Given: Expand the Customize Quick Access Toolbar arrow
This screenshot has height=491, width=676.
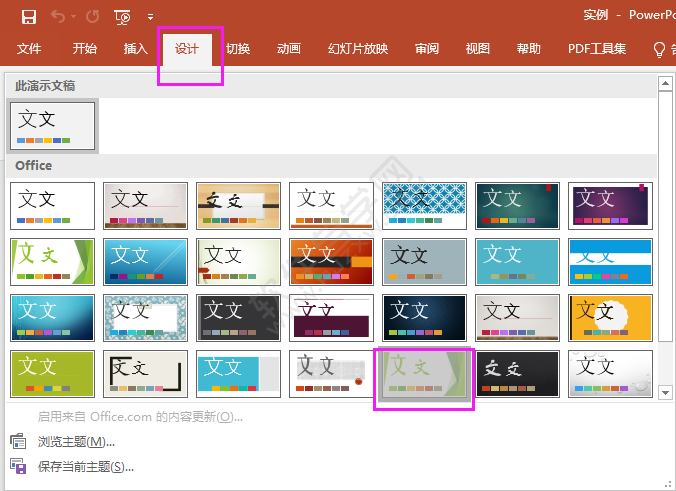Looking at the screenshot, I should 150,17.
